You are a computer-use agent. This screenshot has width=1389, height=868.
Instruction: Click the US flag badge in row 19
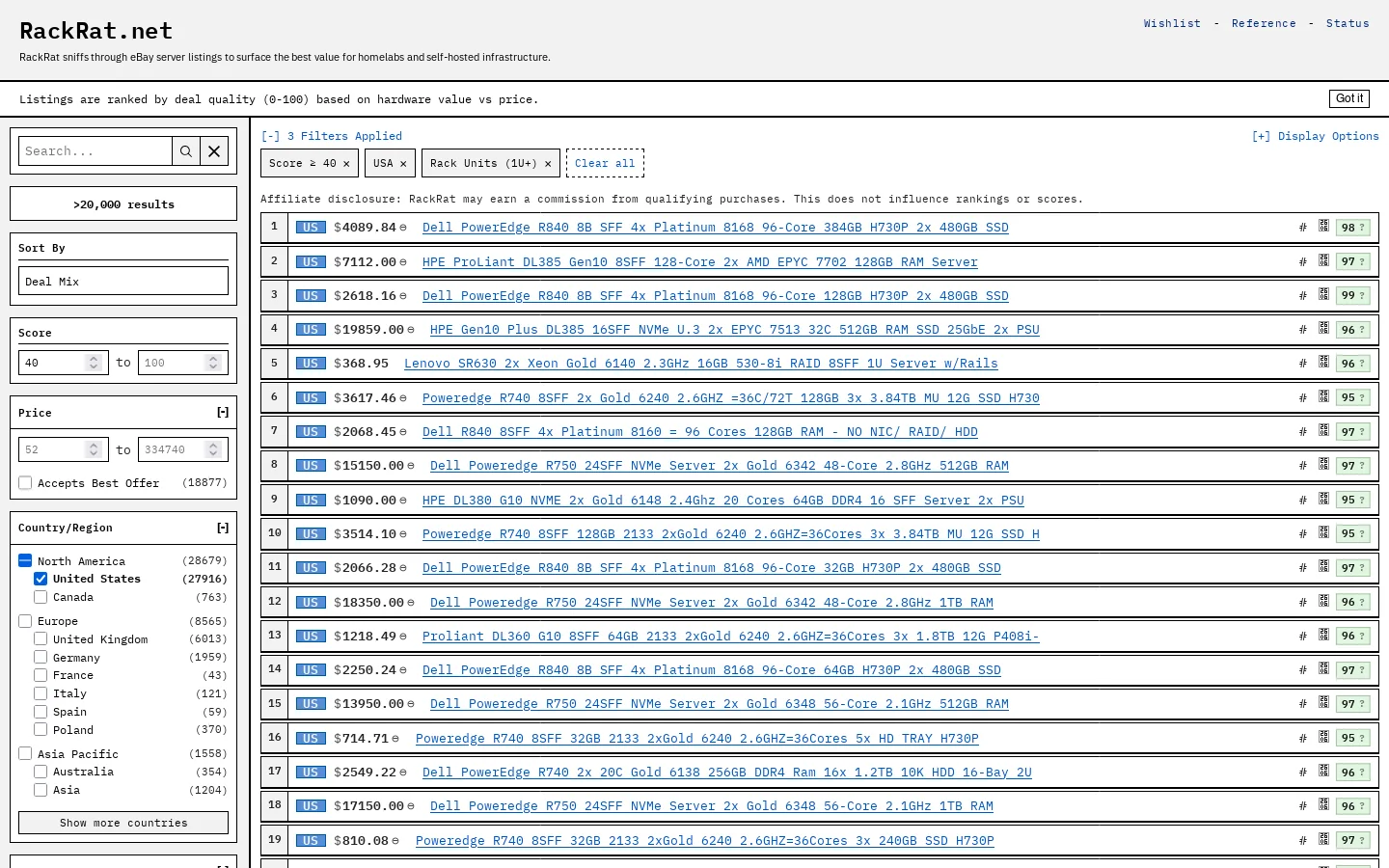coord(311,840)
